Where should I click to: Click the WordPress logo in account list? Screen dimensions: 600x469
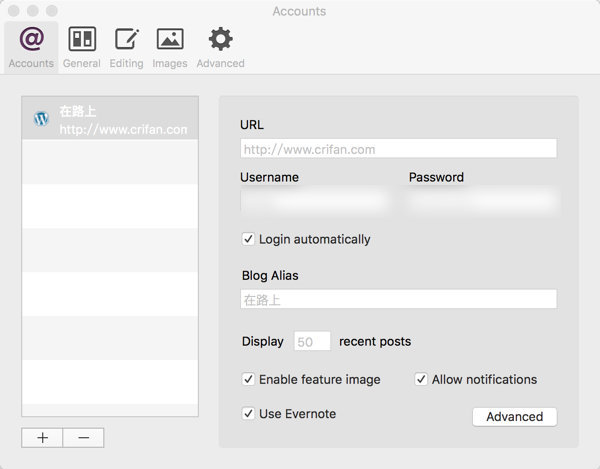[x=41, y=119]
